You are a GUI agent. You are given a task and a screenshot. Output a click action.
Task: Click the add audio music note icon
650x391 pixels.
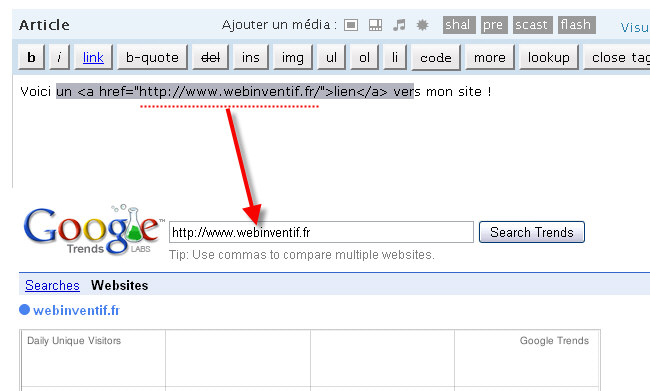coord(399,25)
